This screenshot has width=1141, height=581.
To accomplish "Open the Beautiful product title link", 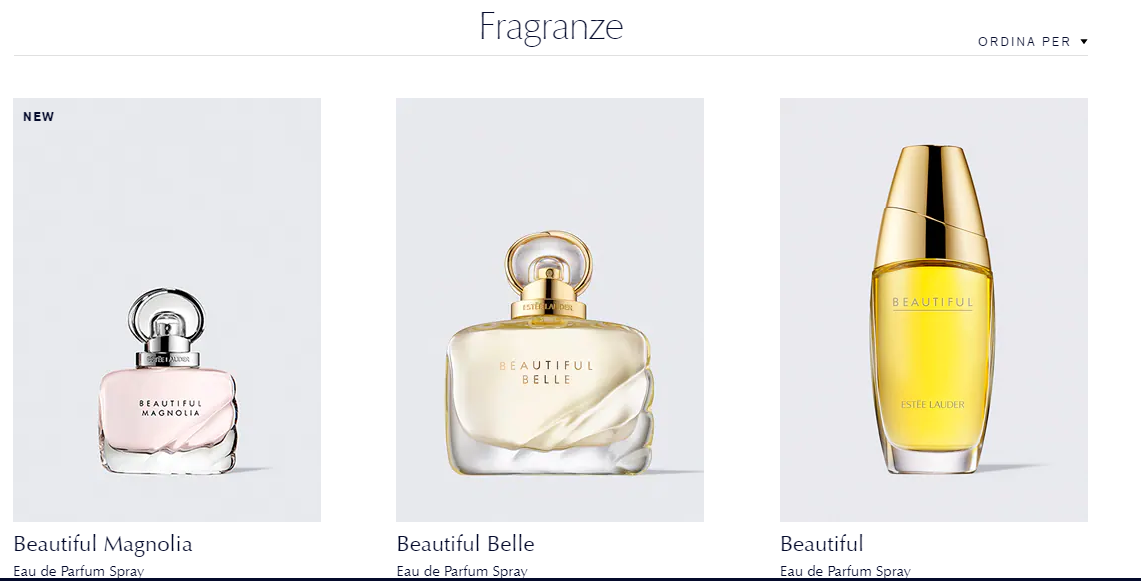I will point(822,544).
